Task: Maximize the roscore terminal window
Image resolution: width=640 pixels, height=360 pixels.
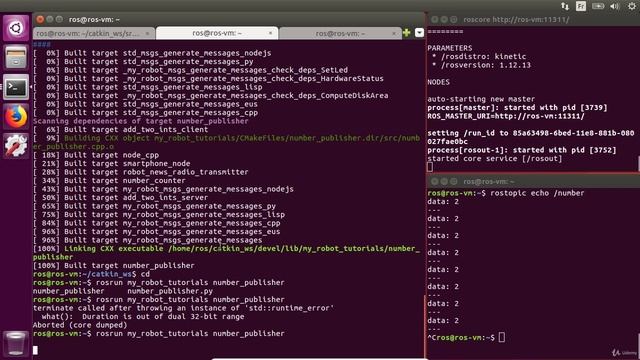Action: tap(453, 19)
